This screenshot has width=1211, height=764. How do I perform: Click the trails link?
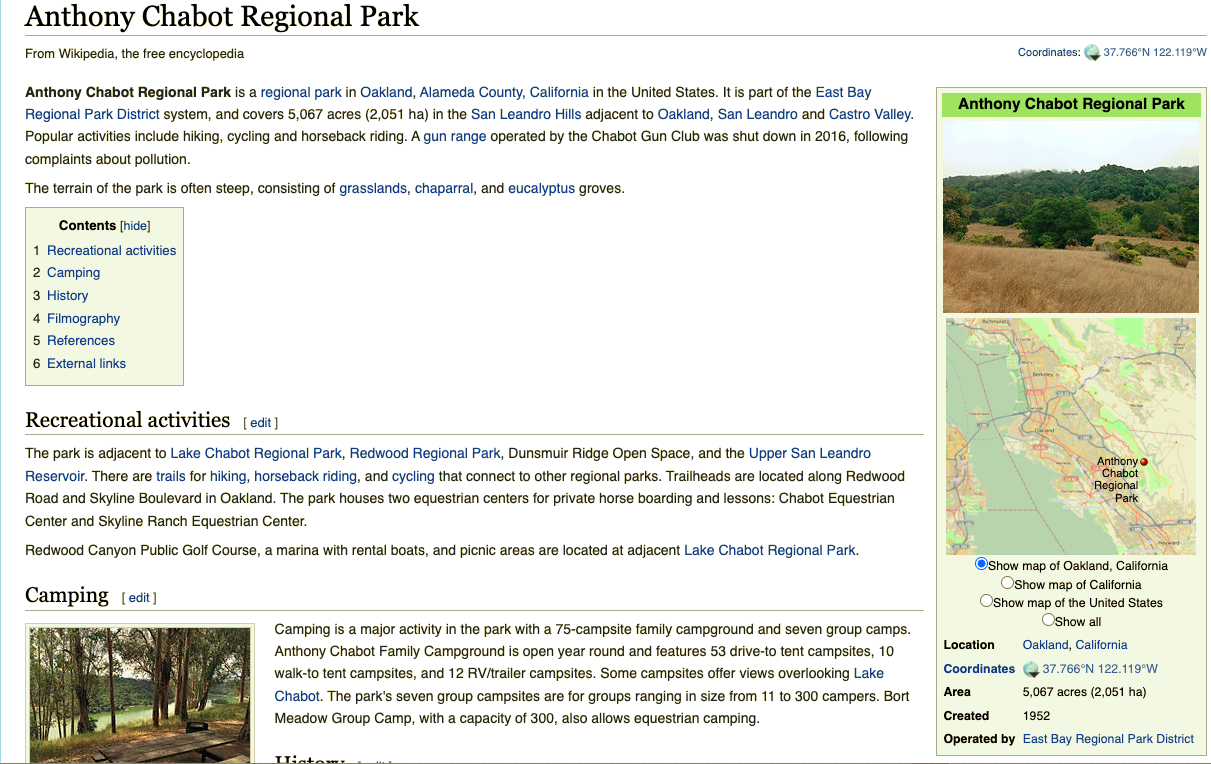click(171, 477)
